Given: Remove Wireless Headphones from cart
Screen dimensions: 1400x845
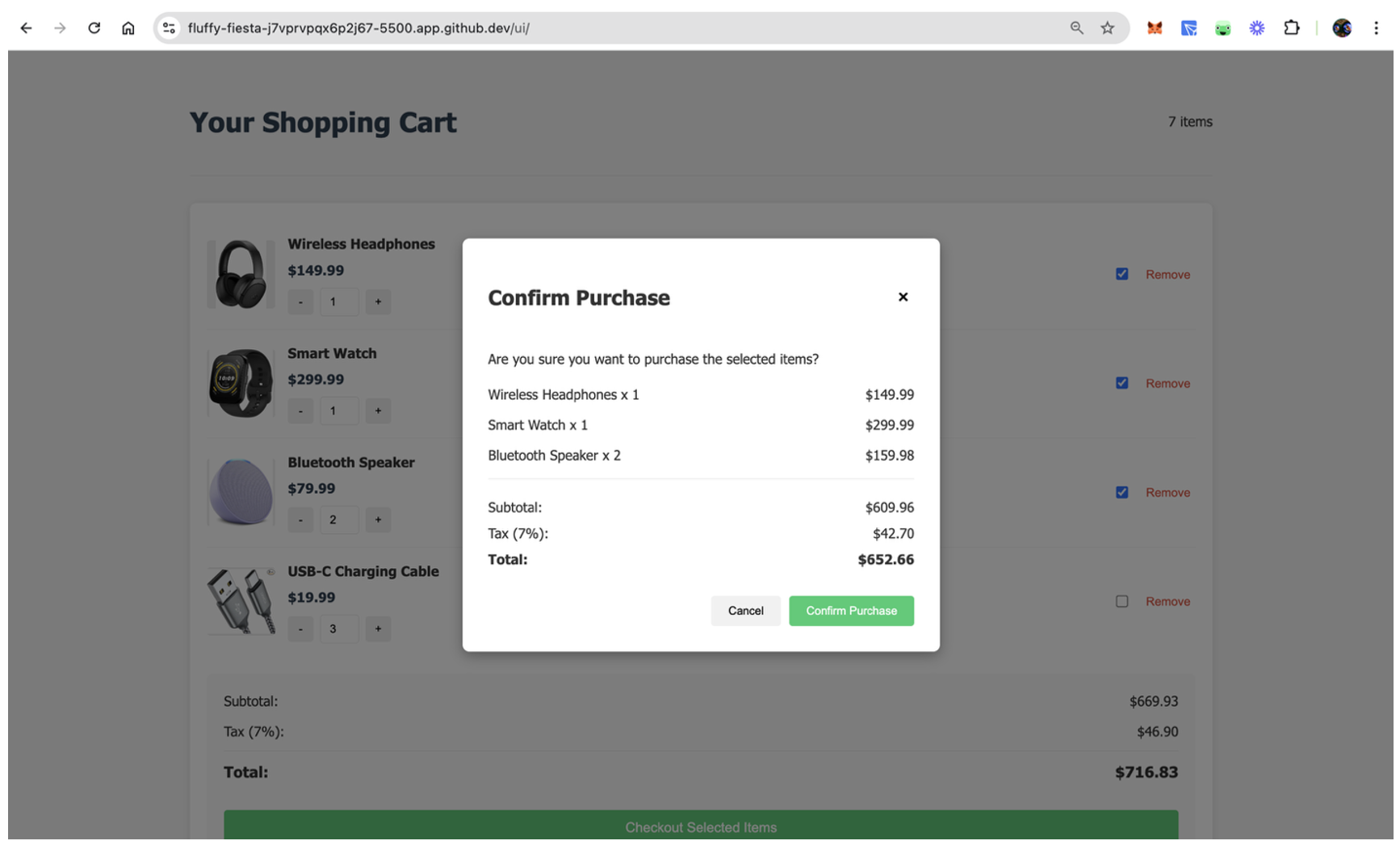Looking at the screenshot, I should tap(1167, 275).
